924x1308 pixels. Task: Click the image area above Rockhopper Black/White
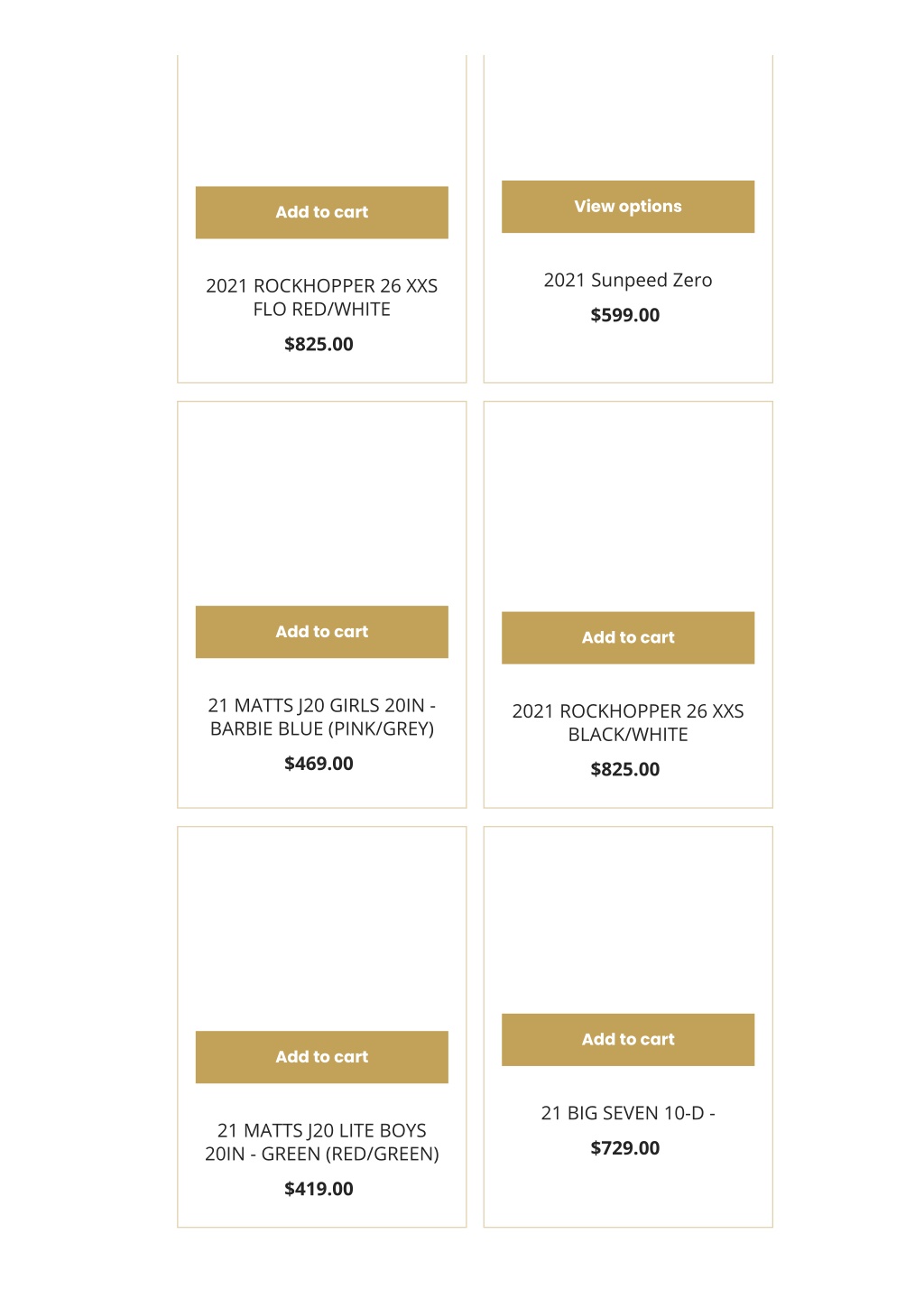point(628,506)
